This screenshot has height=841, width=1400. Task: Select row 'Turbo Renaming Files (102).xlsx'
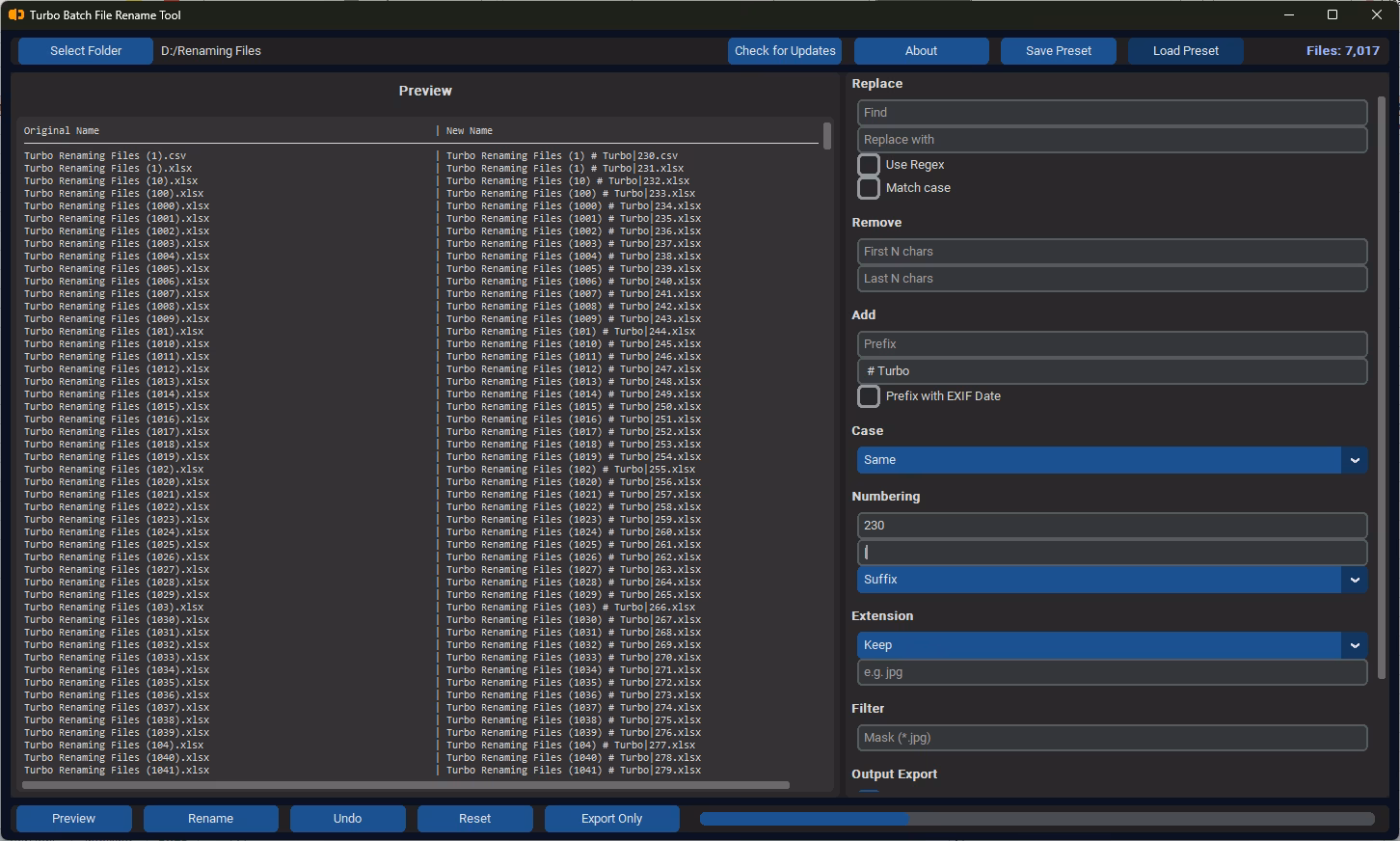click(x=114, y=469)
